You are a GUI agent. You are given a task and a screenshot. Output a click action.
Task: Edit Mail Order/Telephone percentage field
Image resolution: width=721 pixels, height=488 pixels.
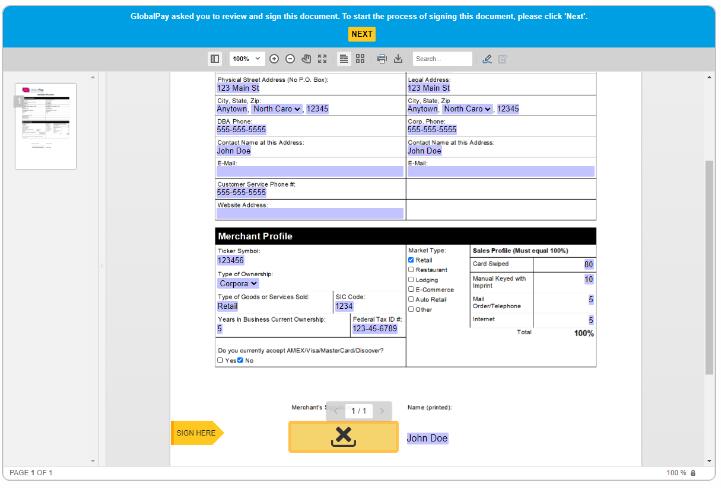pyautogui.click(x=591, y=300)
